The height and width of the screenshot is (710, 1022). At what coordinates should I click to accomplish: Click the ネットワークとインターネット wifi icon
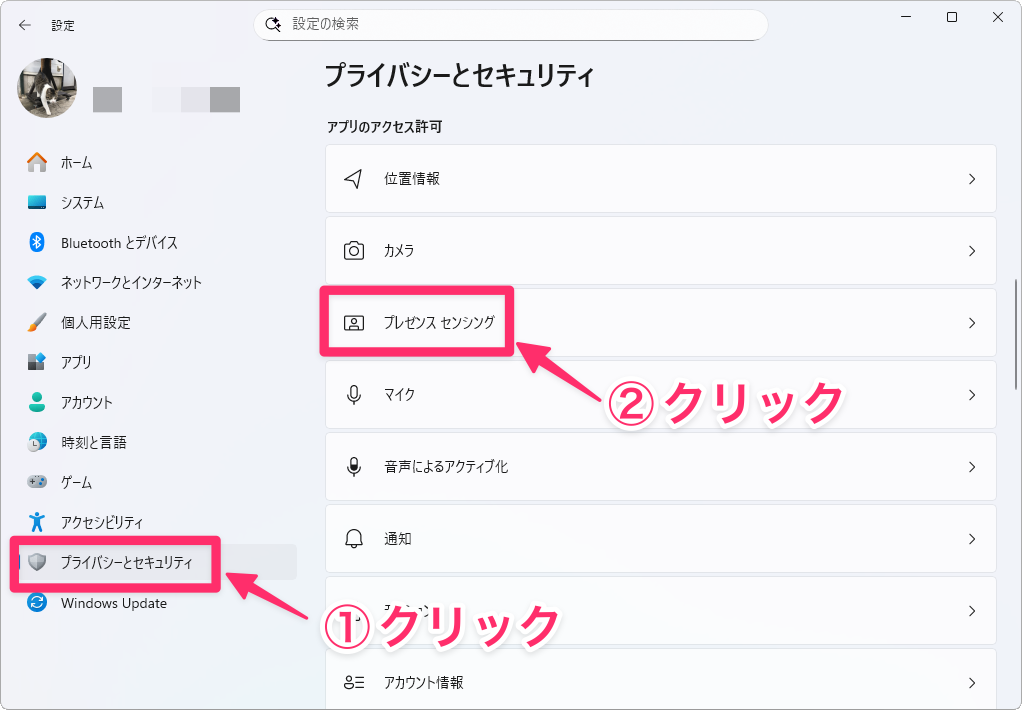[x=37, y=282]
